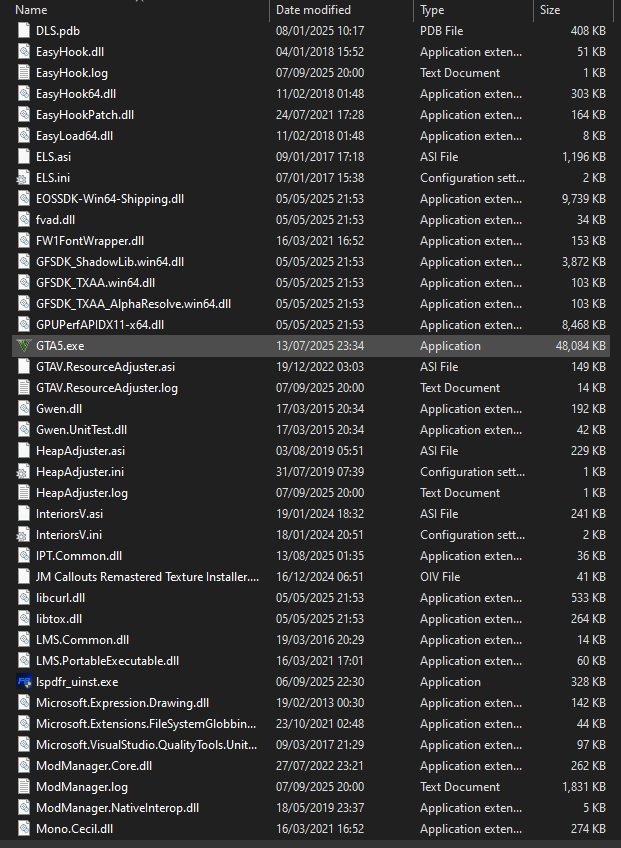
Task: Sort files by the Name column header
Action: pyautogui.click(x=32, y=9)
